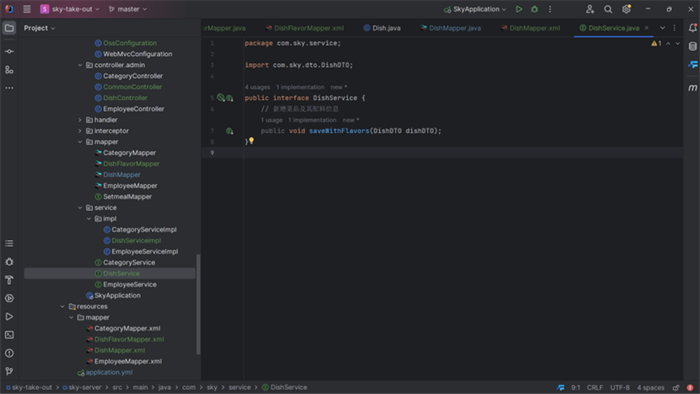
Task: Switch to DishFlavorMapper.xml tab
Action: click(305, 28)
